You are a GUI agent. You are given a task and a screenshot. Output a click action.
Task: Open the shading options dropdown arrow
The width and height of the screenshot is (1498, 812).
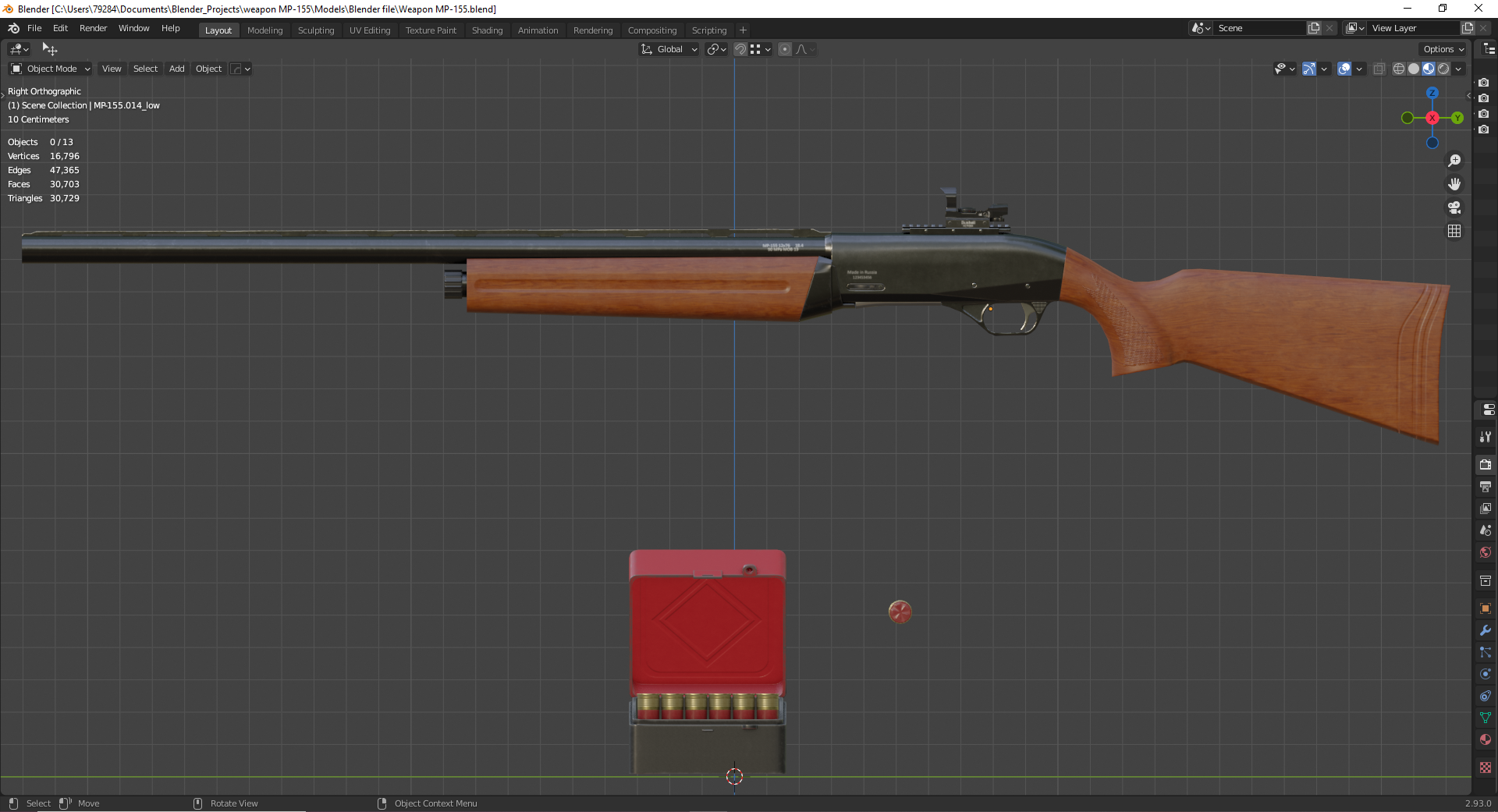(1458, 69)
